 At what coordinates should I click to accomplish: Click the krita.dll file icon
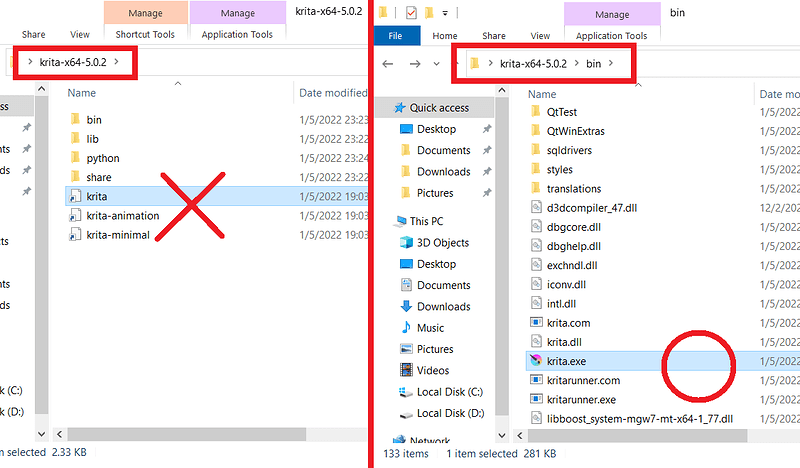coord(536,341)
